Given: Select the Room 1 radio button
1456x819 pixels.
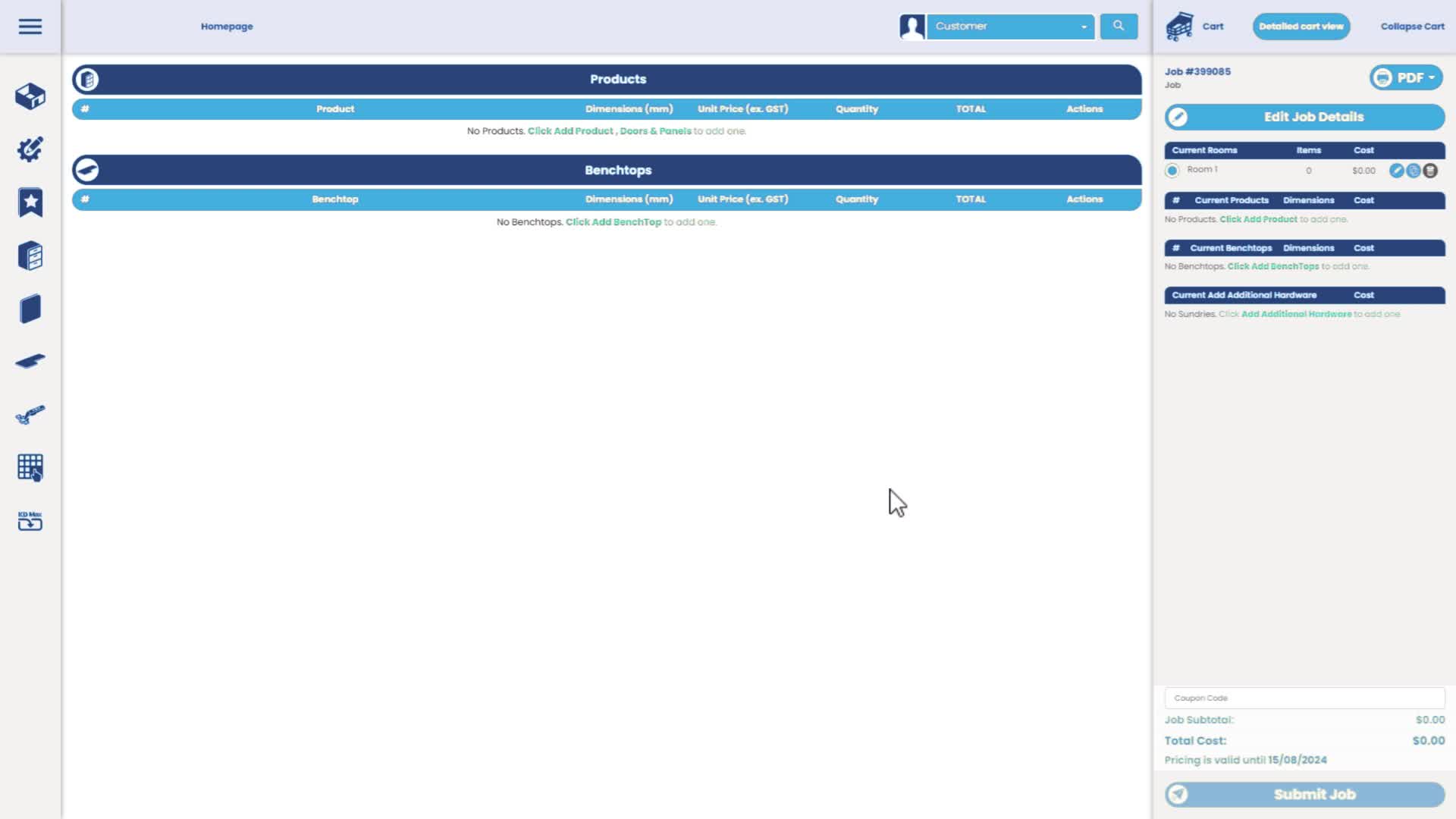Looking at the screenshot, I should tap(1172, 171).
